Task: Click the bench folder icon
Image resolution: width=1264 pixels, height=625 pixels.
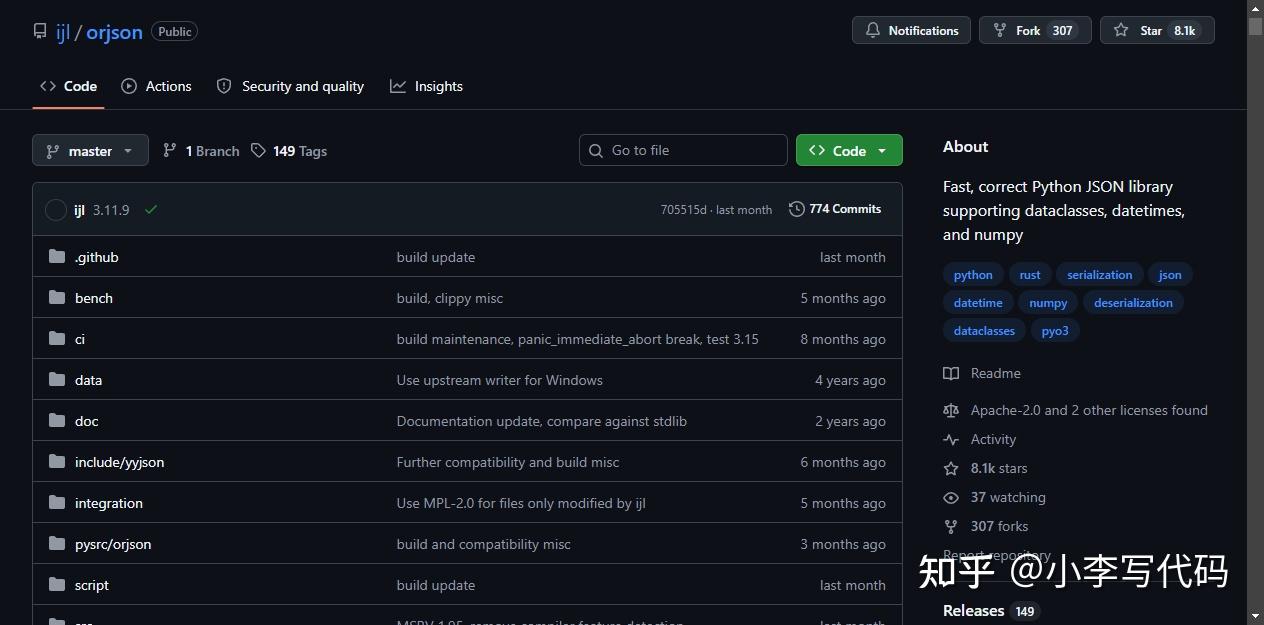Action: pos(57,298)
